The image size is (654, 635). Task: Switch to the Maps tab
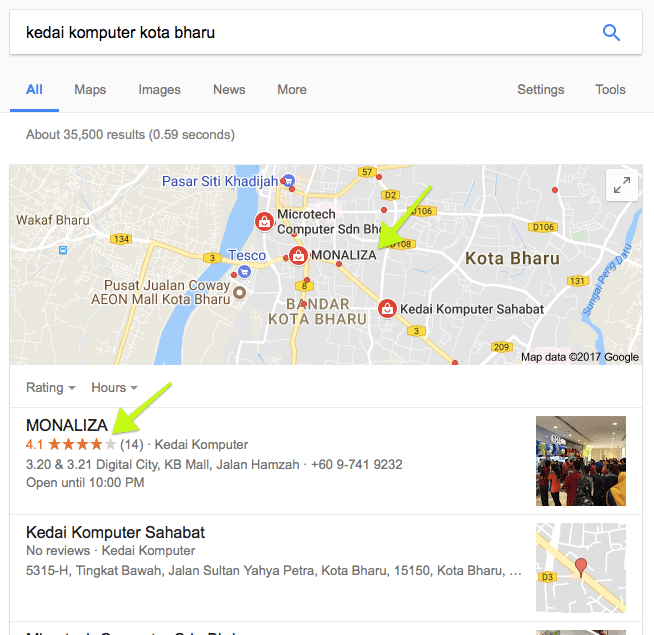90,90
